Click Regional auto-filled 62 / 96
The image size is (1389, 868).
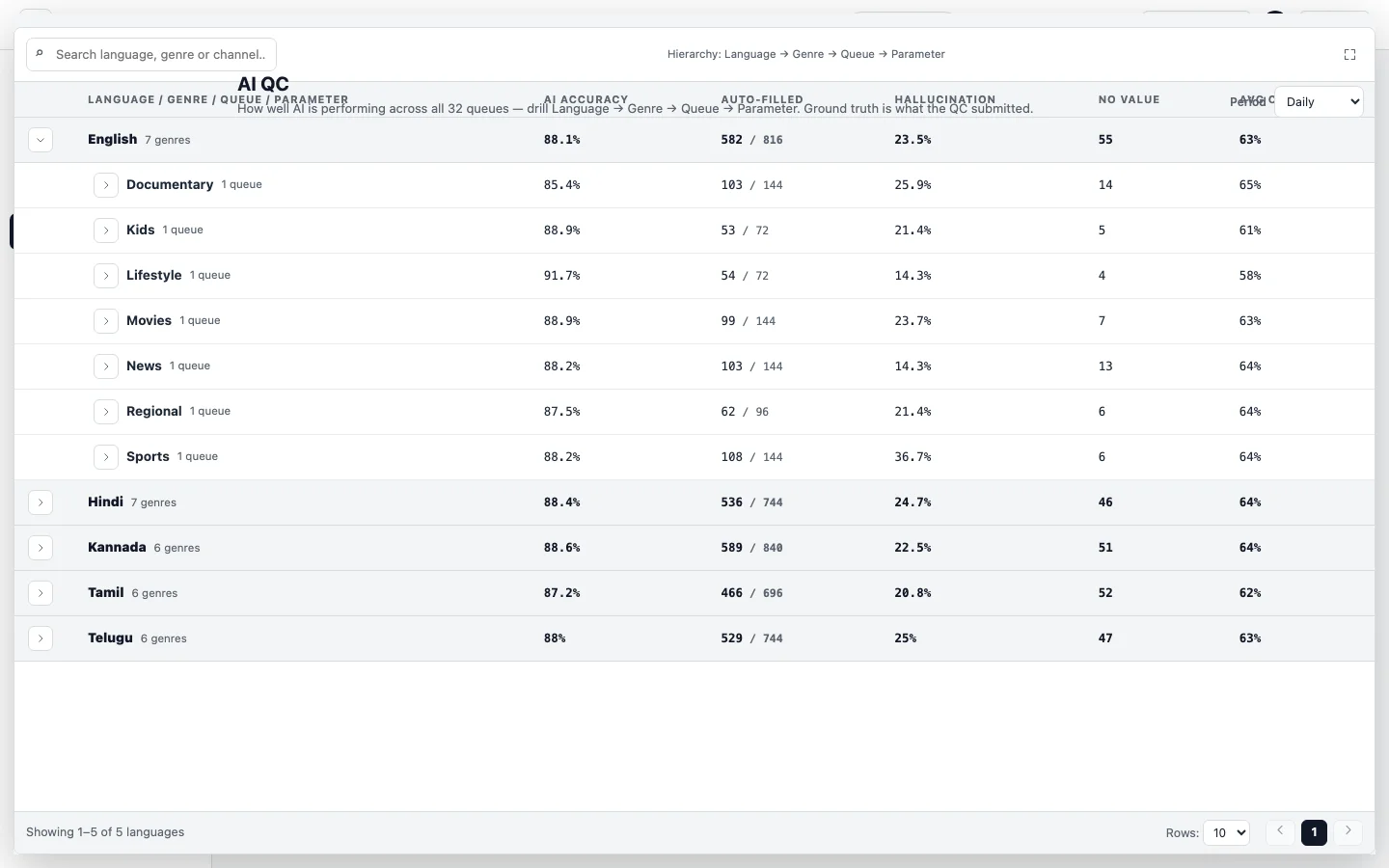(x=745, y=412)
